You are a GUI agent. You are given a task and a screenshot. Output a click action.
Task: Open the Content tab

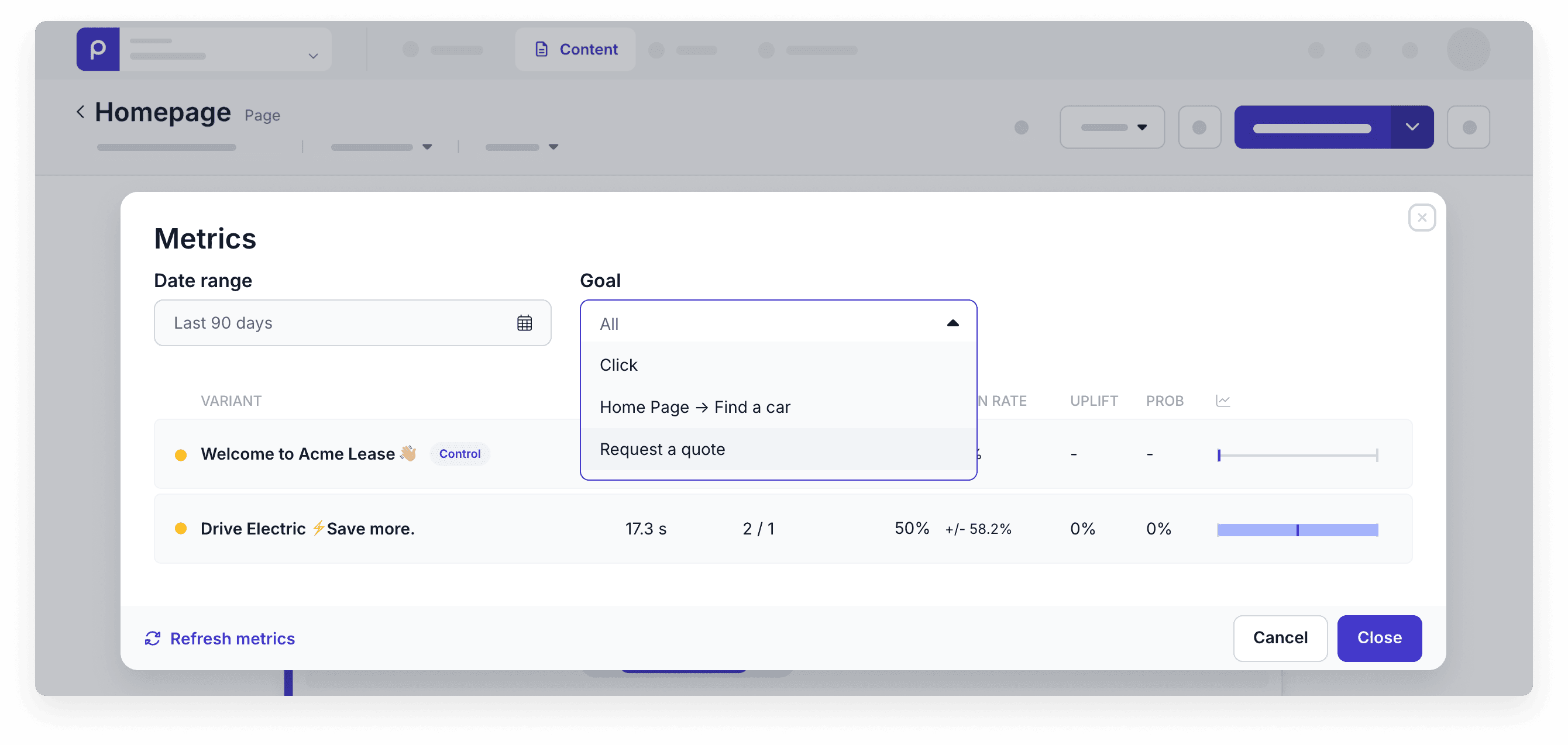(x=575, y=49)
